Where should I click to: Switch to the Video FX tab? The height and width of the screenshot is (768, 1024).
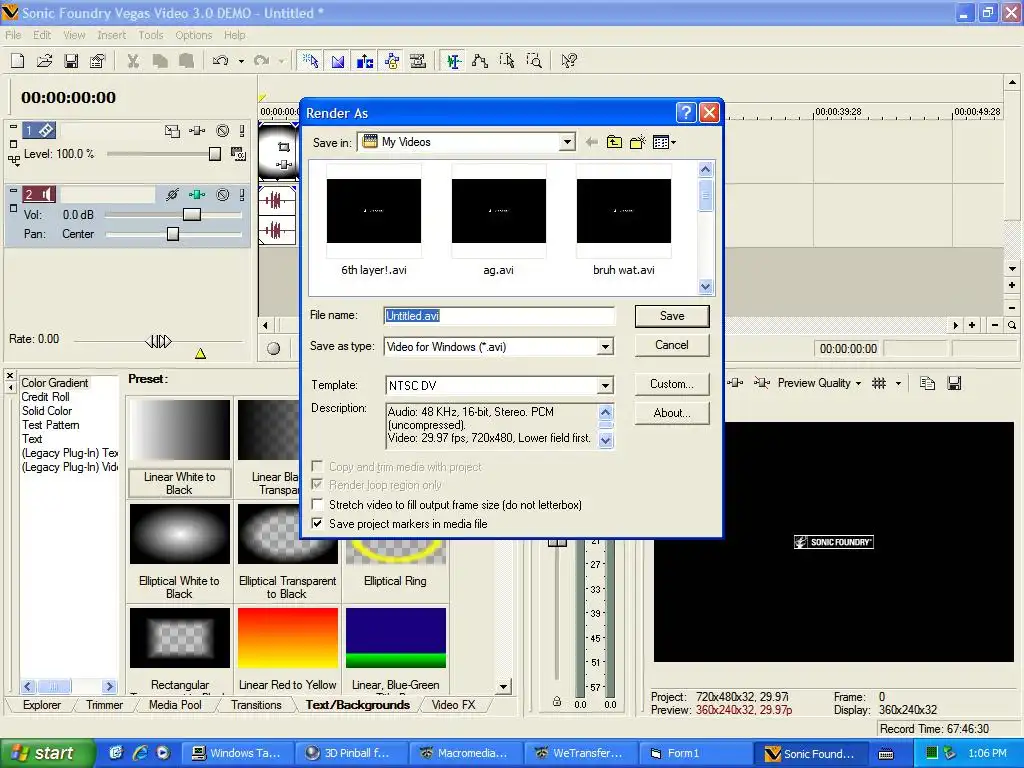(x=453, y=705)
